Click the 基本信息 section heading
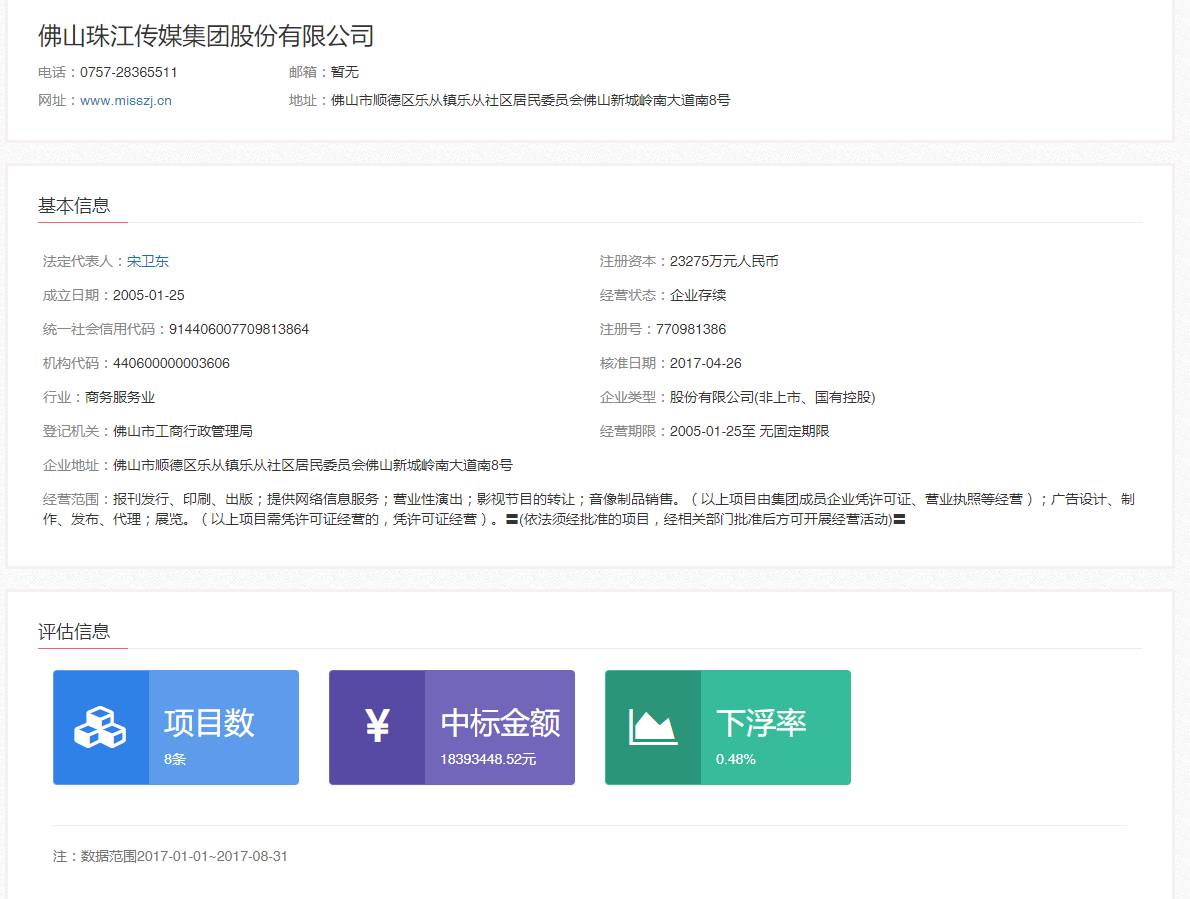 pyautogui.click(x=74, y=206)
